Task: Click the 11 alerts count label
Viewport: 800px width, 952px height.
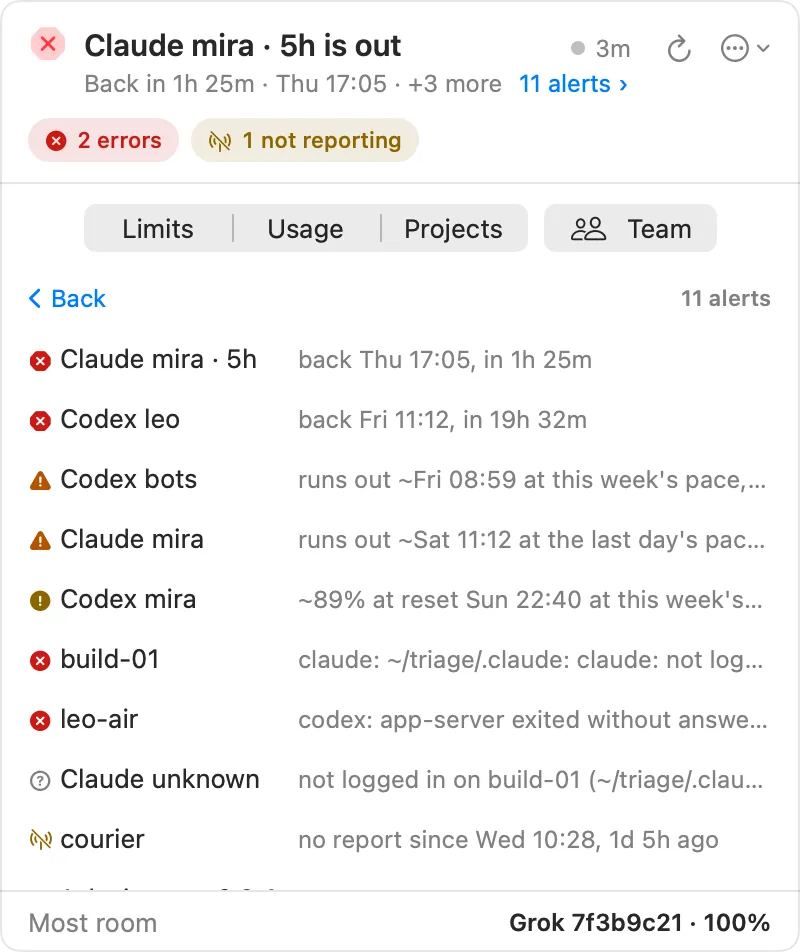Action: click(x=725, y=299)
